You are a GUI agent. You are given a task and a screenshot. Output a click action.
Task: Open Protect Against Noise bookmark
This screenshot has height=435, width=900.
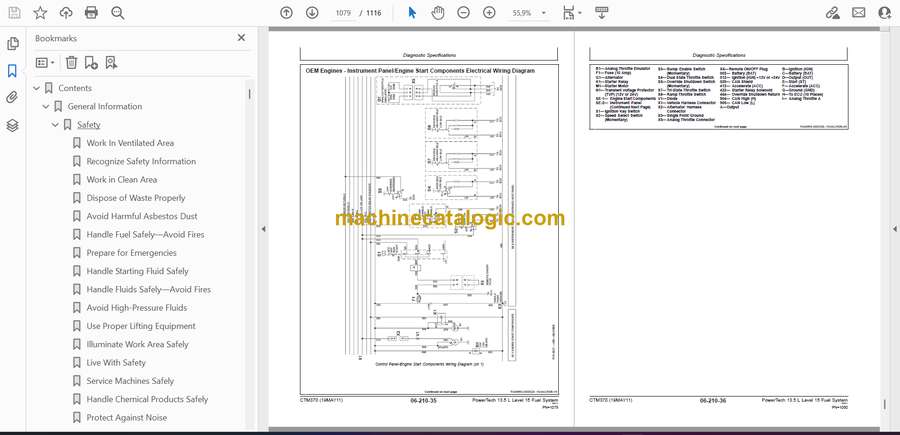[x=126, y=418]
